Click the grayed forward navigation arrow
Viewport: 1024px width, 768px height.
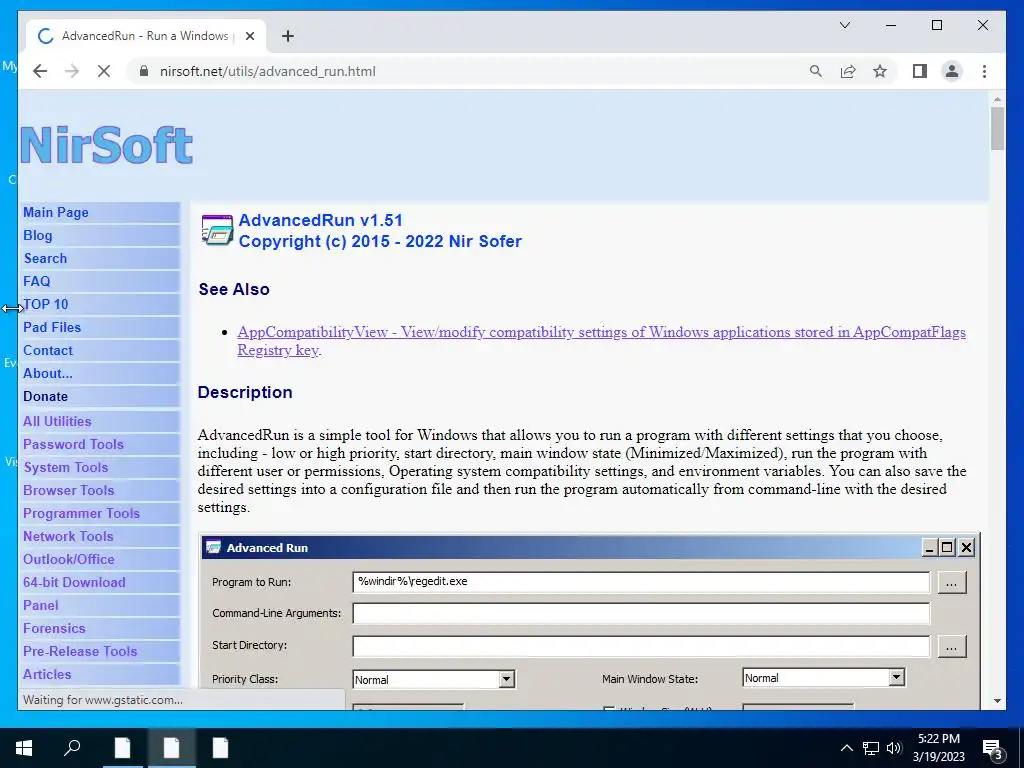[x=72, y=71]
